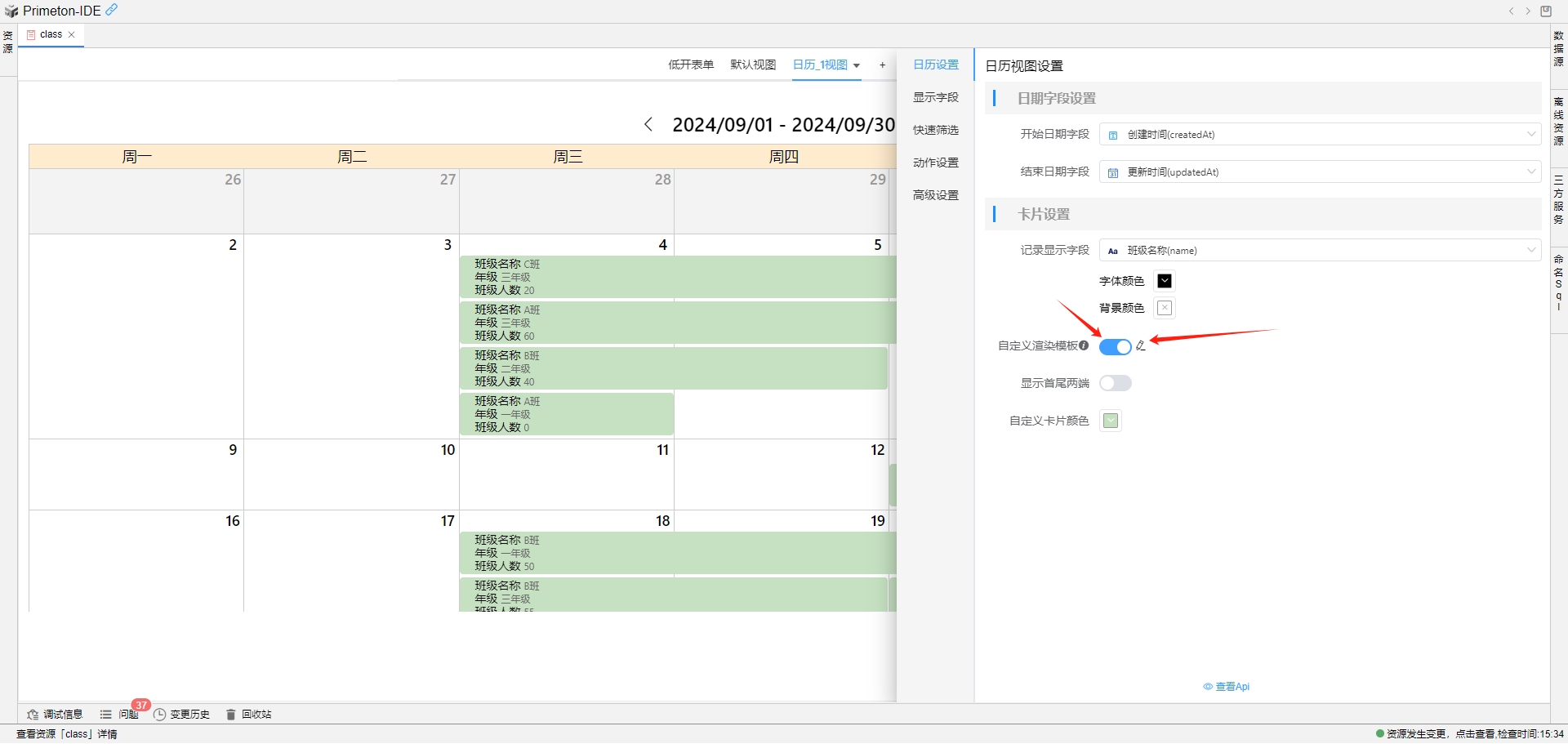Screen dimensions: 1568x744
Task: Open the 字体颜色 color picker
Action: [1164, 280]
